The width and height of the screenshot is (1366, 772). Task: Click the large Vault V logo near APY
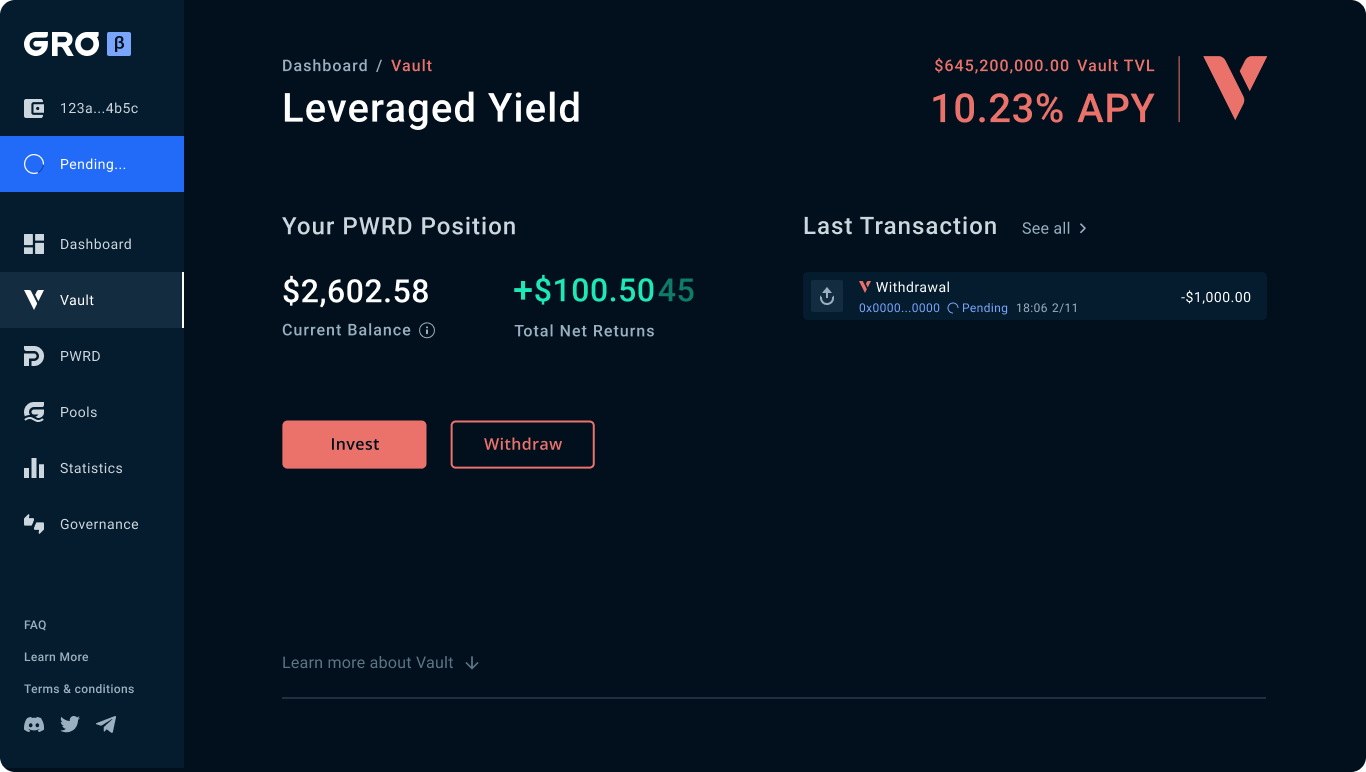click(1235, 88)
